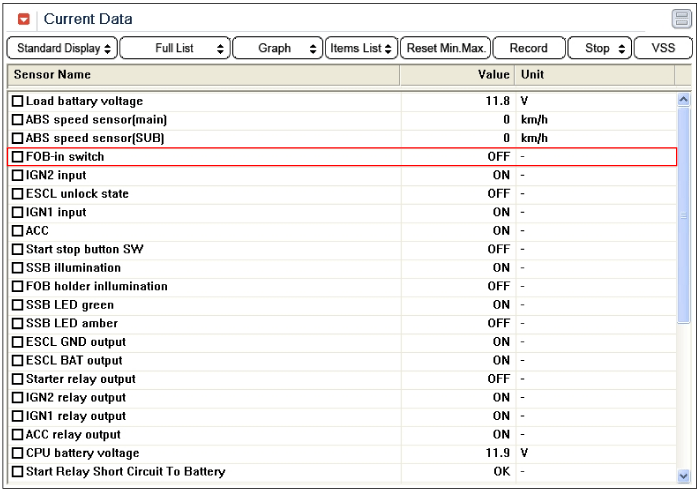Click the OFF value for Start stop button SW

coord(499,249)
